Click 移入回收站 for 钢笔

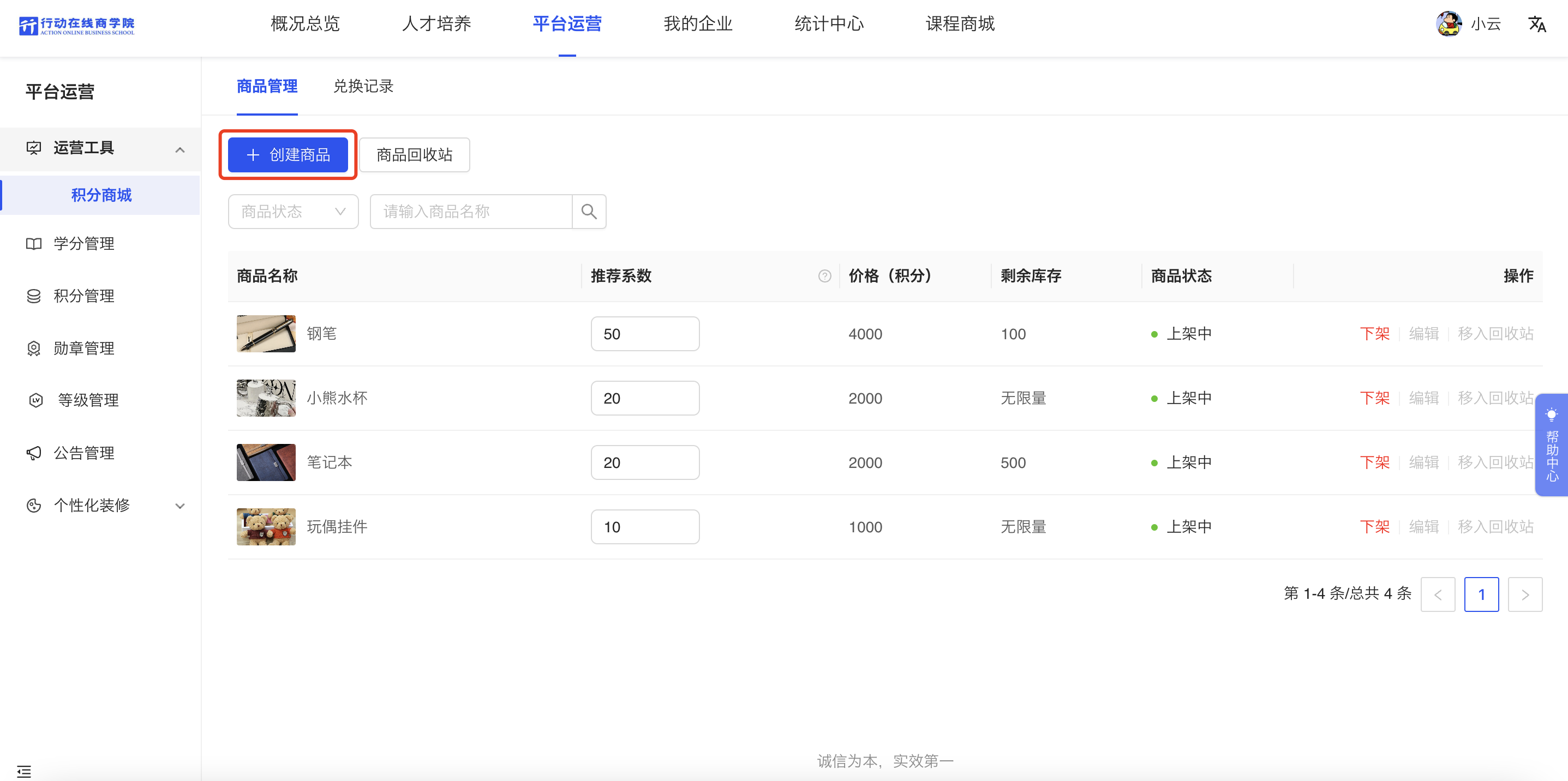1495,334
